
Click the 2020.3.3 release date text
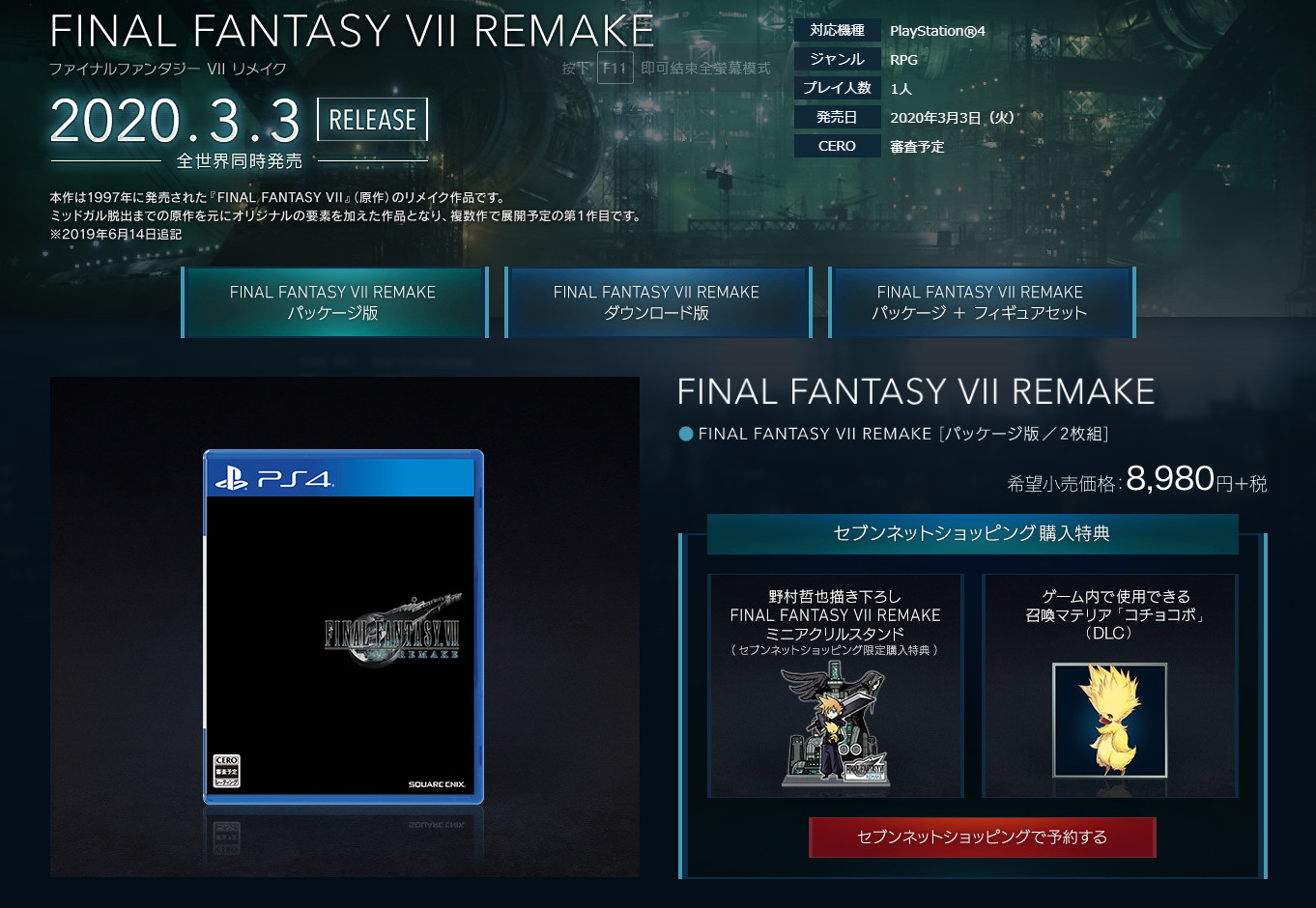176,121
